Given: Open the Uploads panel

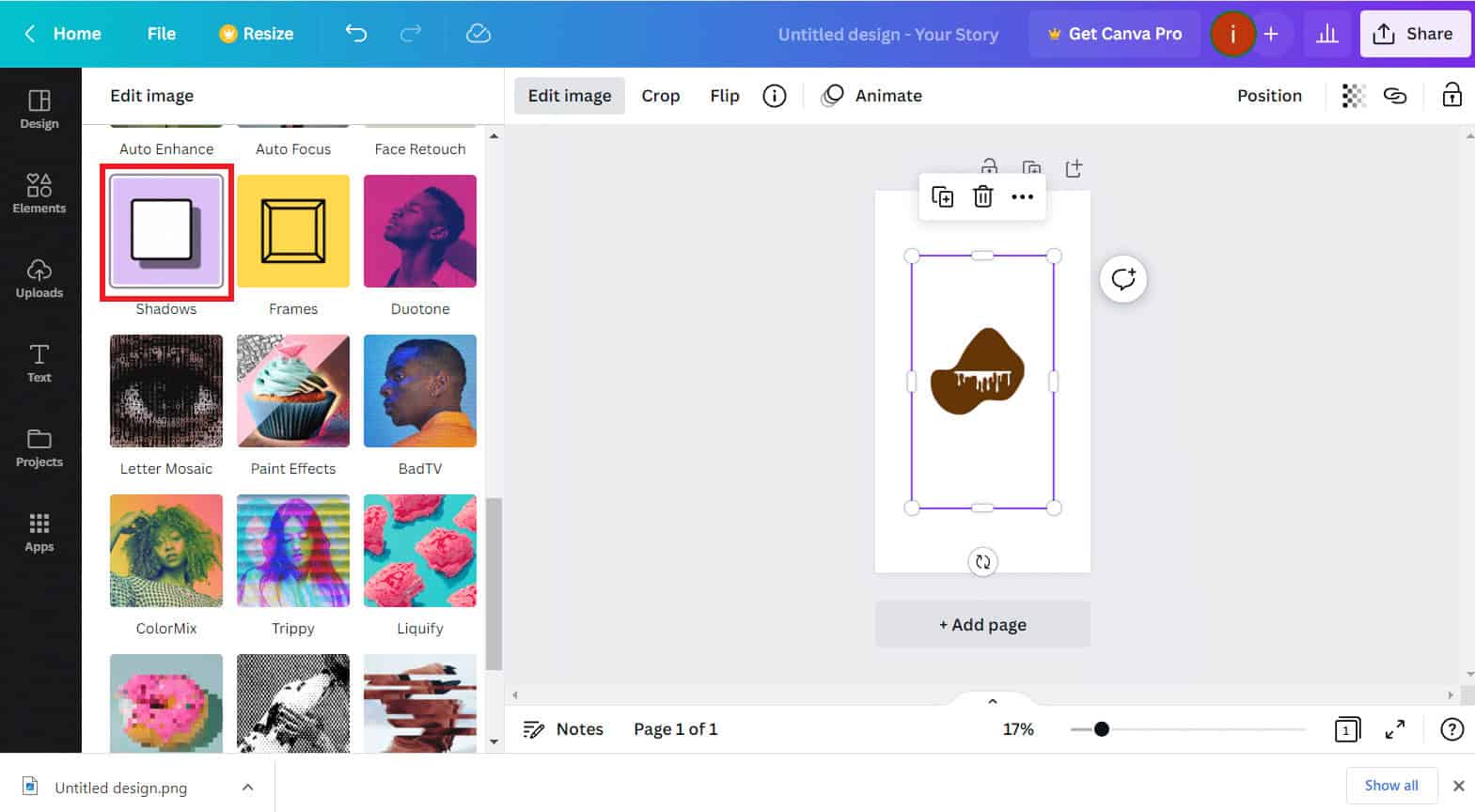Looking at the screenshot, I should coord(39,278).
